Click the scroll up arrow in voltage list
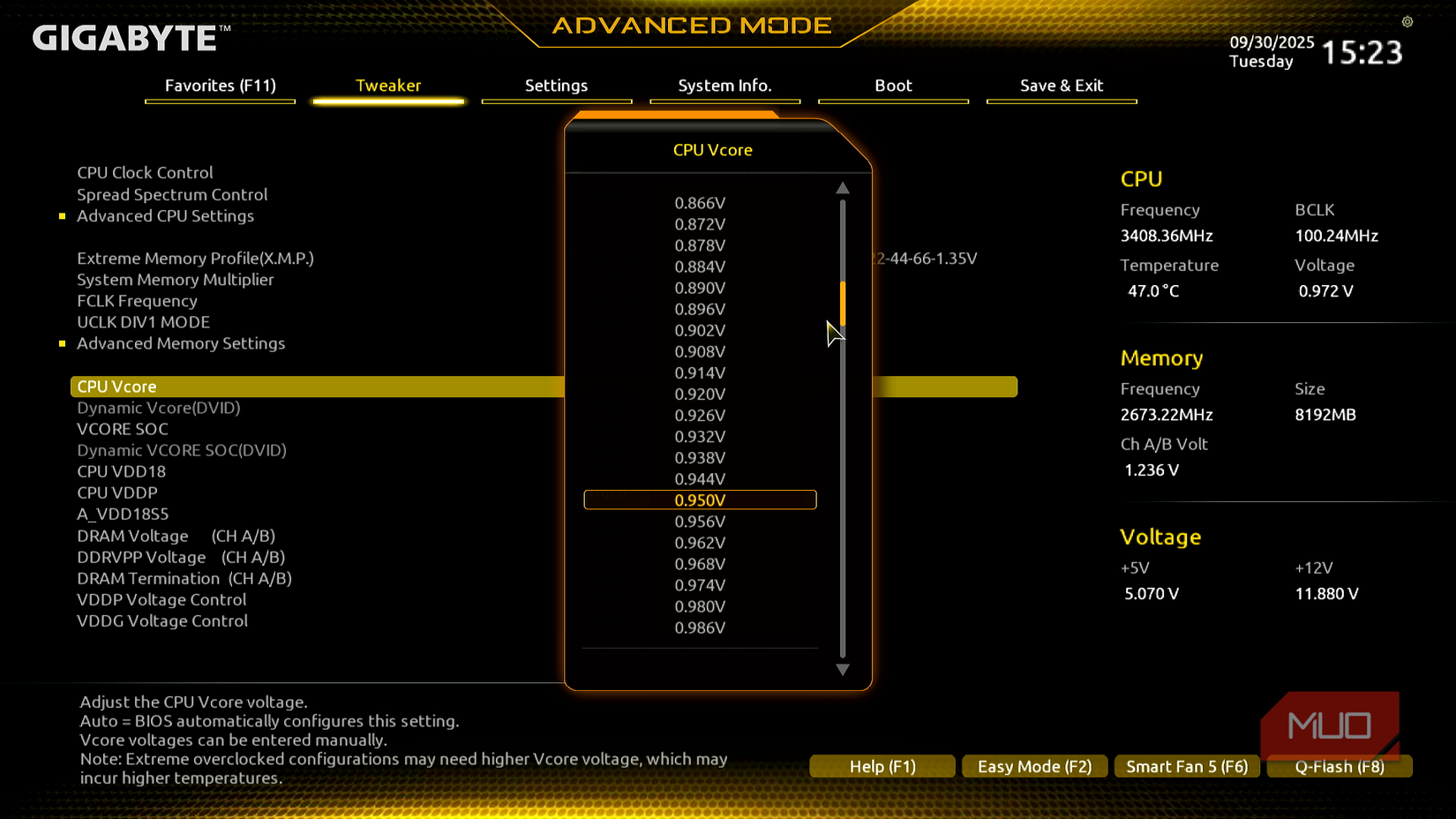The height and width of the screenshot is (819, 1456). tap(843, 188)
